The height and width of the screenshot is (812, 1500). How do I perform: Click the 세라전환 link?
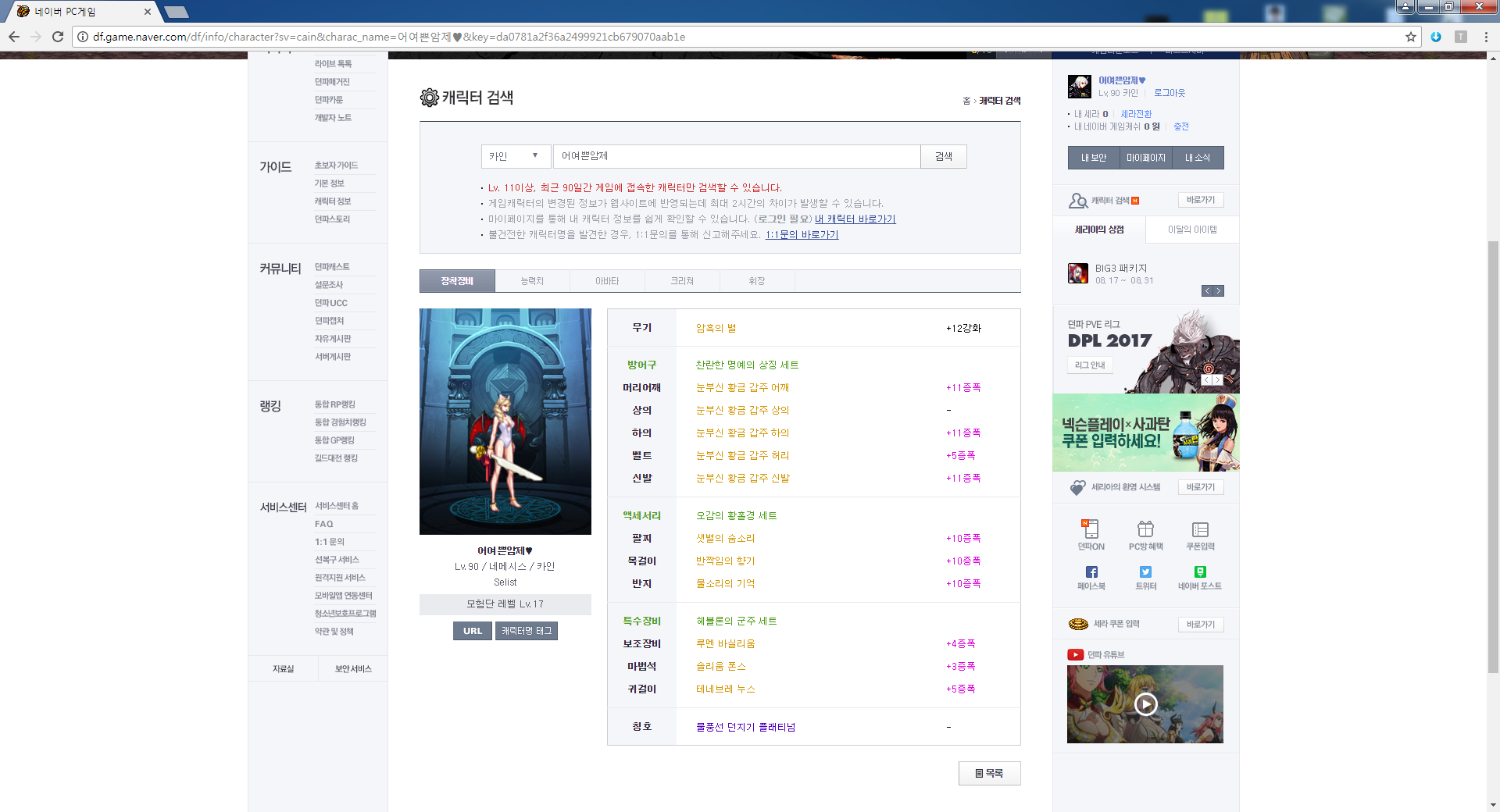click(x=1136, y=114)
